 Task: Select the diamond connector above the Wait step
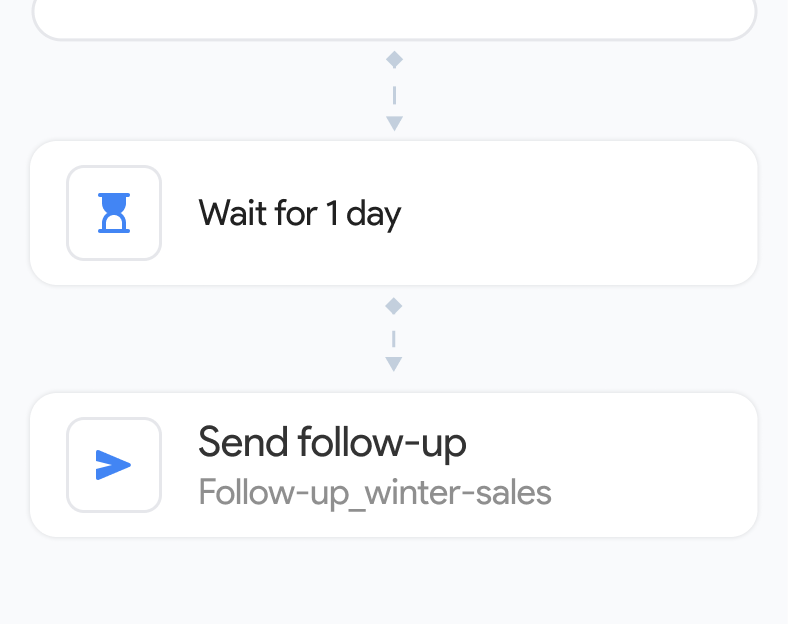tap(395, 60)
